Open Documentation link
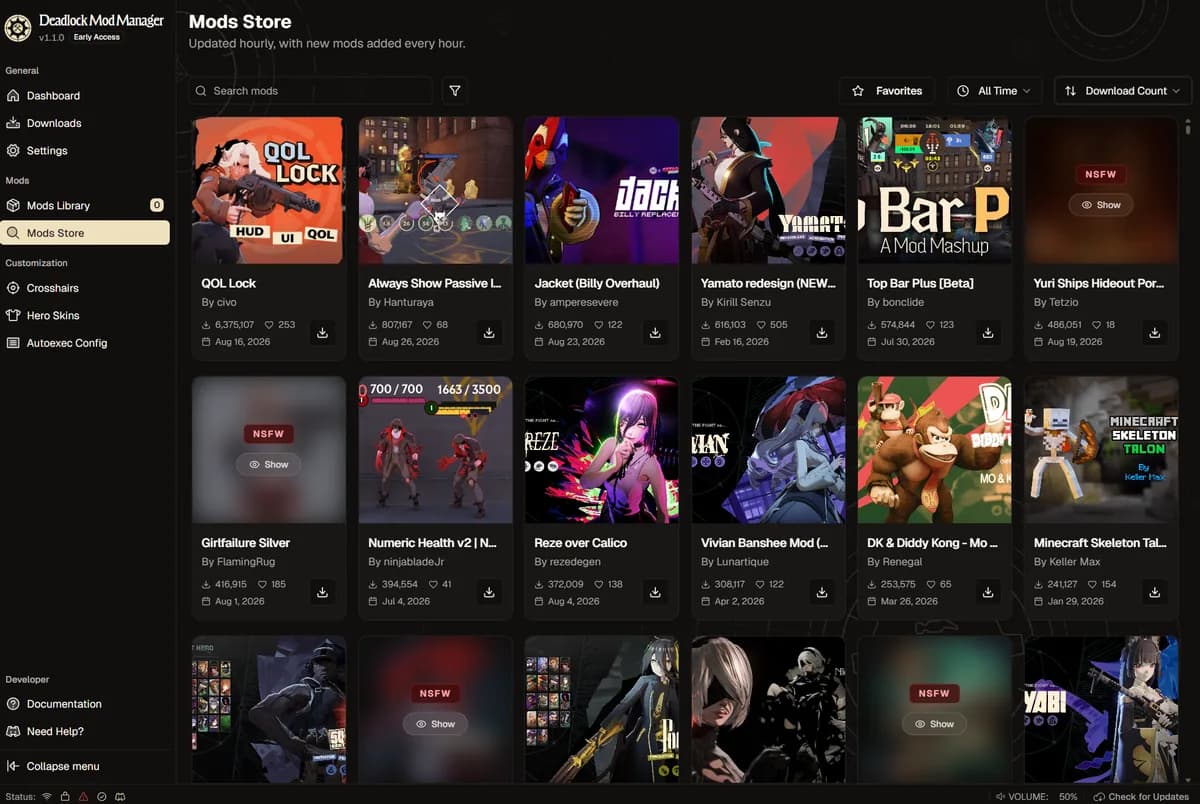Viewport: 1200px width, 804px height. click(x=86, y=704)
